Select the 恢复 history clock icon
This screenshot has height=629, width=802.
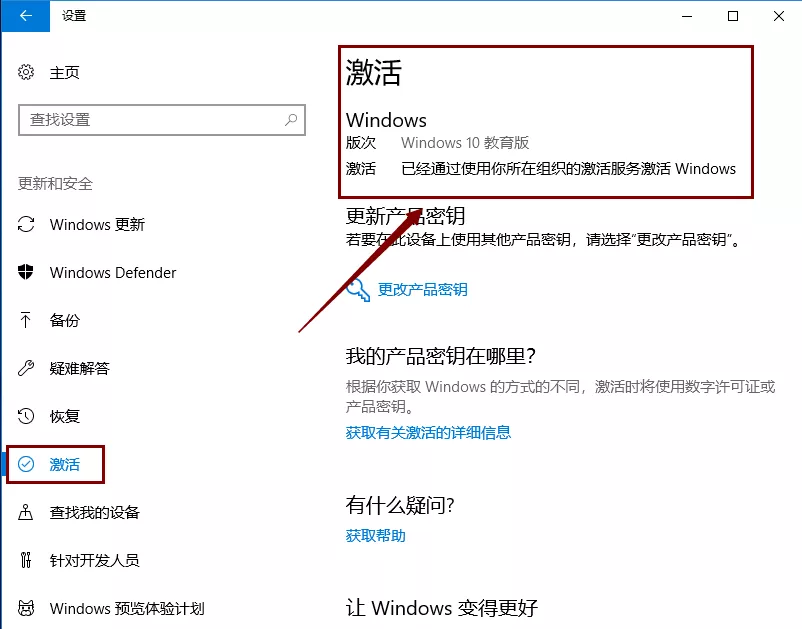coord(26,416)
